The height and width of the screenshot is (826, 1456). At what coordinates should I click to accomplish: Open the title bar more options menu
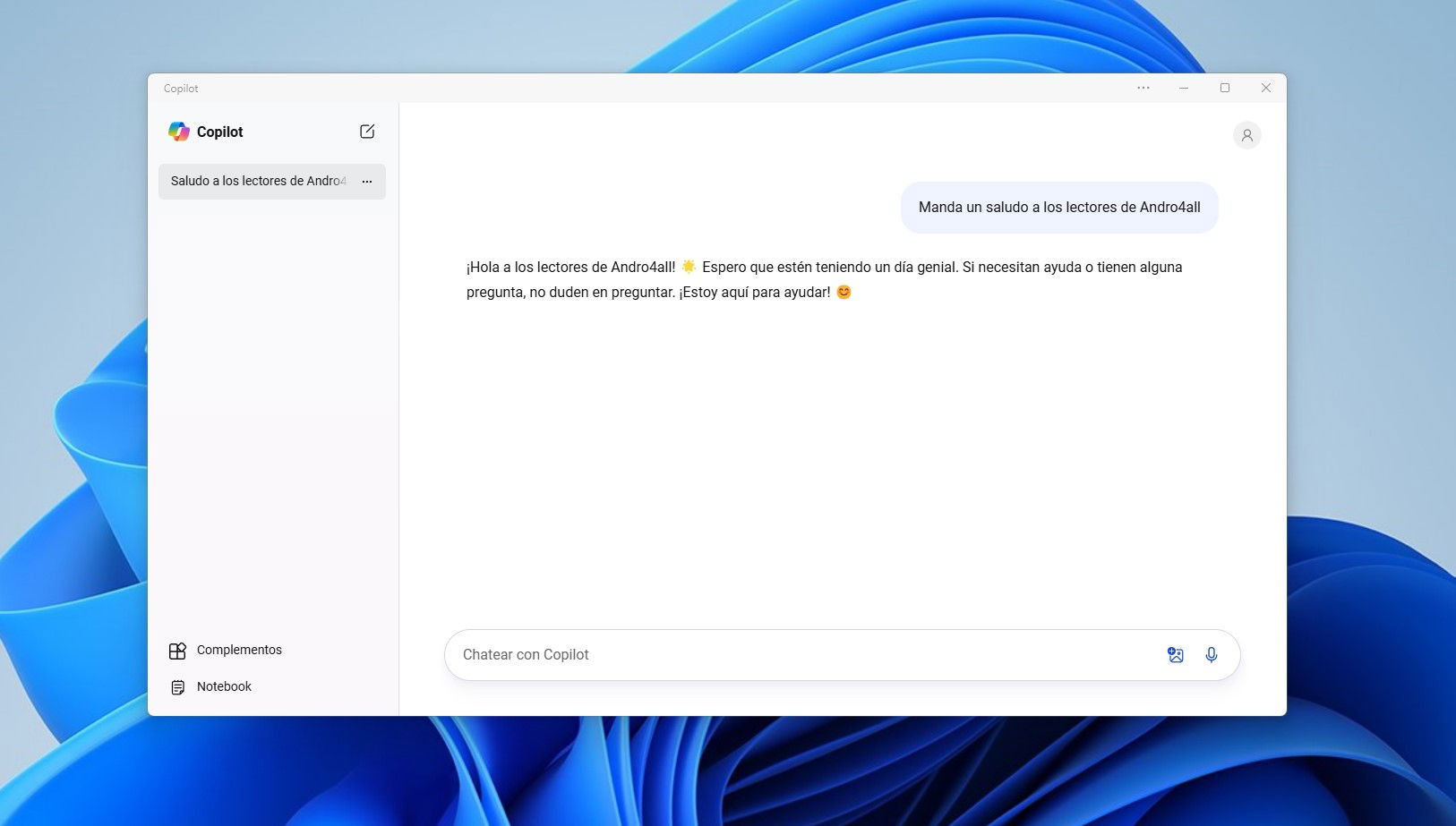coord(1143,88)
